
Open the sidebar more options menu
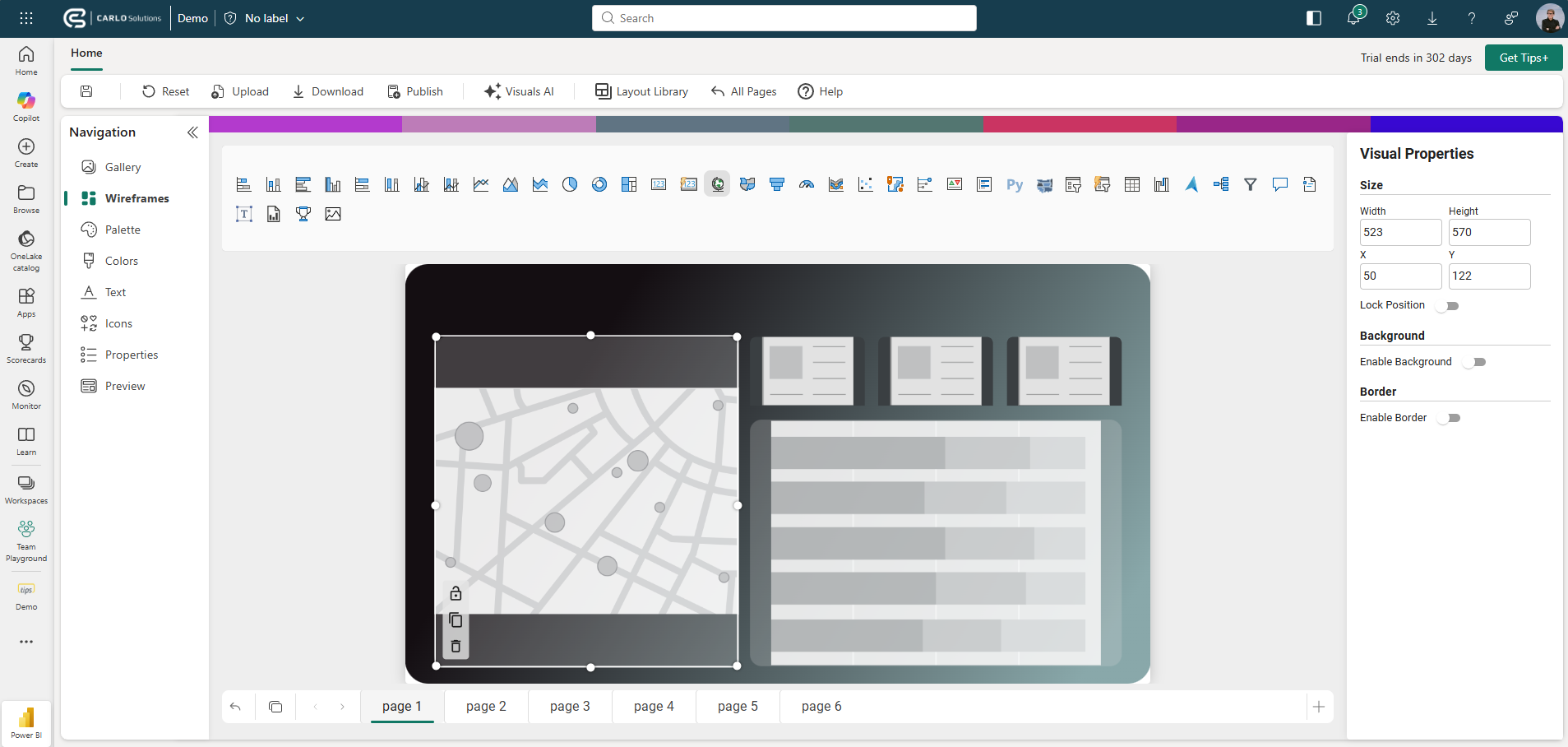pyautogui.click(x=25, y=642)
